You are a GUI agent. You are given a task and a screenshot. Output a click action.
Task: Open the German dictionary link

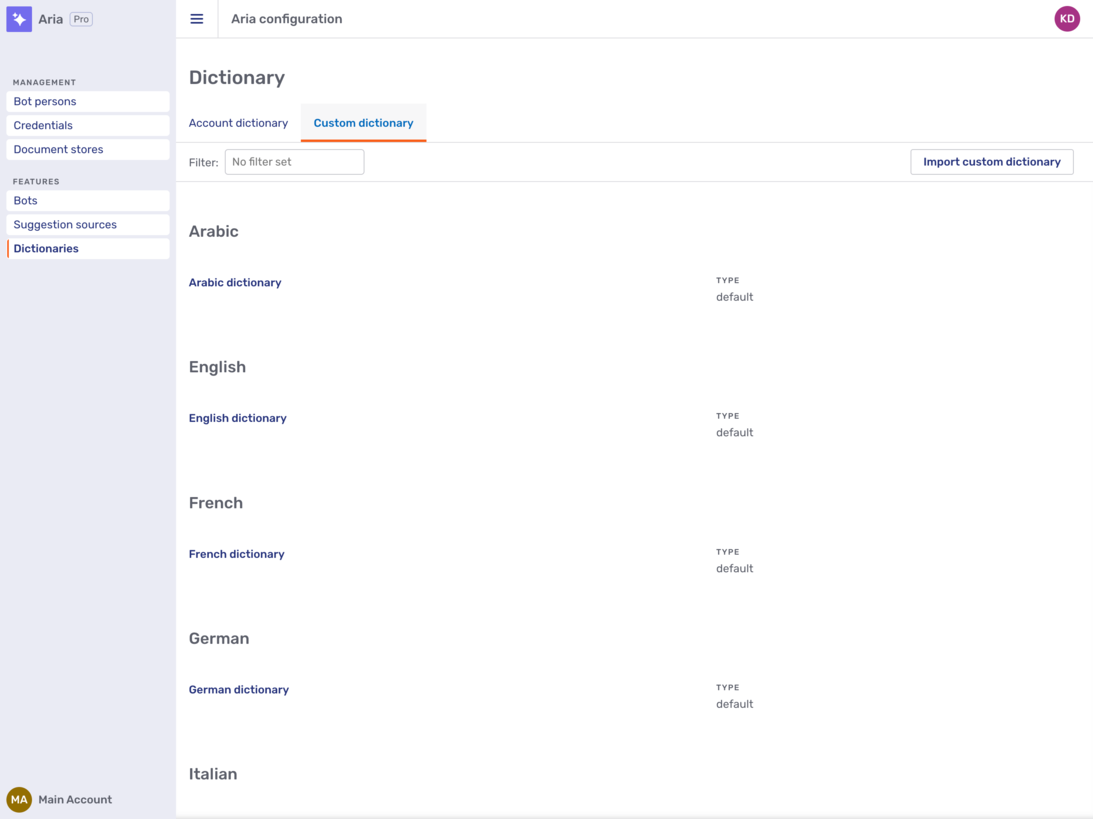tap(238, 689)
